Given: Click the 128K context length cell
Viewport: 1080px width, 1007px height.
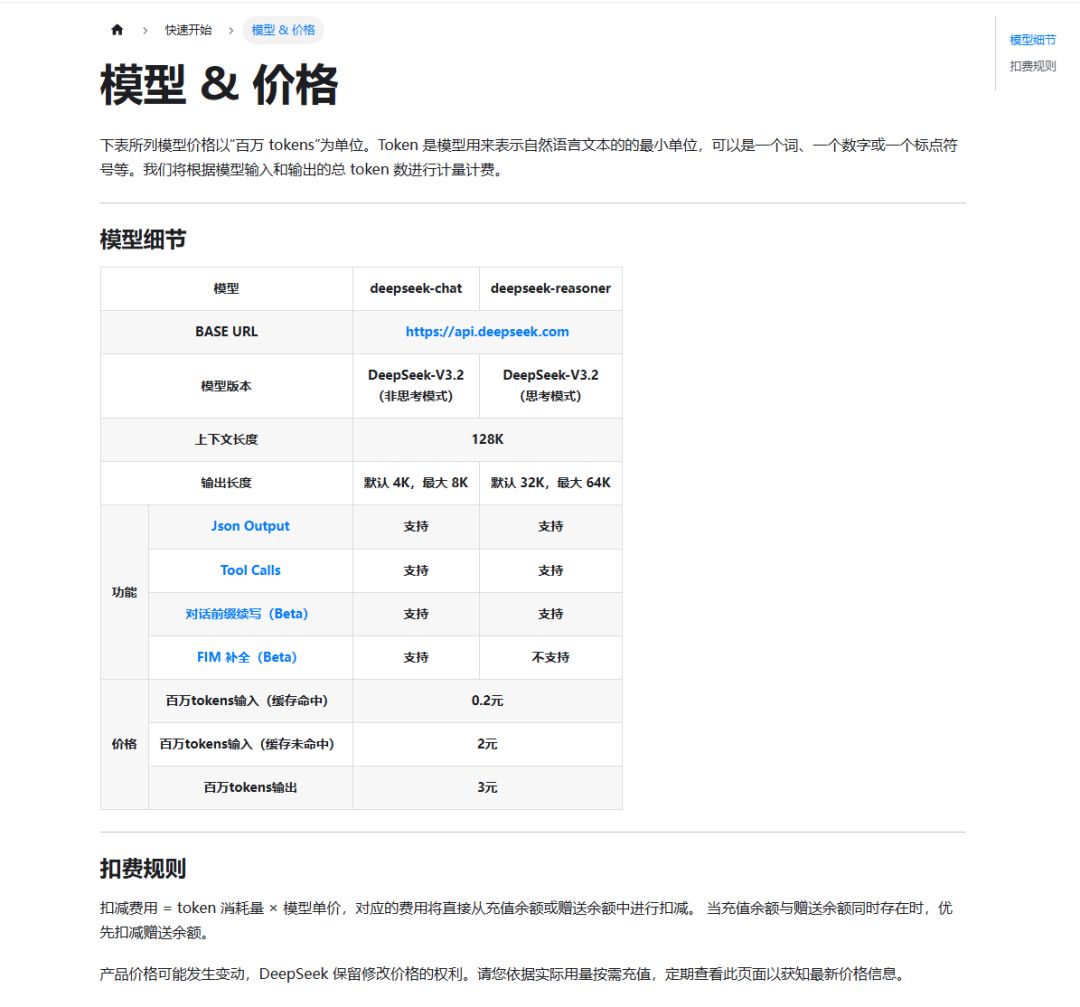Looking at the screenshot, I should [x=487, y=439].
